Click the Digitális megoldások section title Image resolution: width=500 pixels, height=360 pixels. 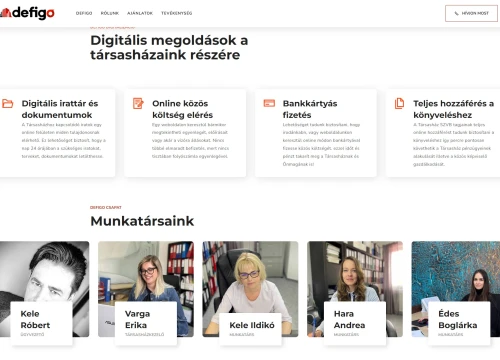[x=169, y=47]
